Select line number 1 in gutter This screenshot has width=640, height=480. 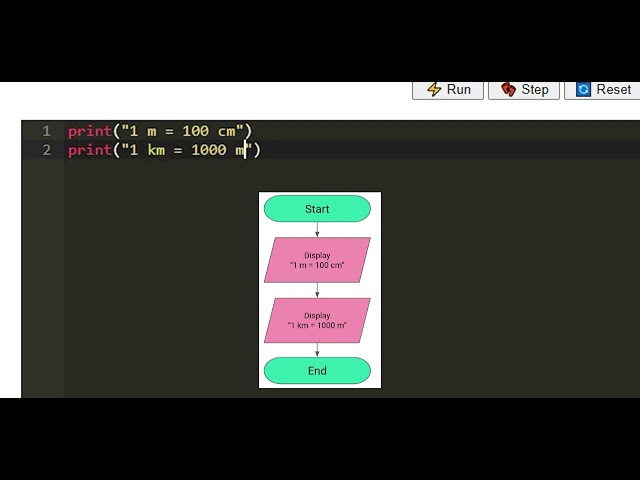pyautogui.click(x=47, y=131)
